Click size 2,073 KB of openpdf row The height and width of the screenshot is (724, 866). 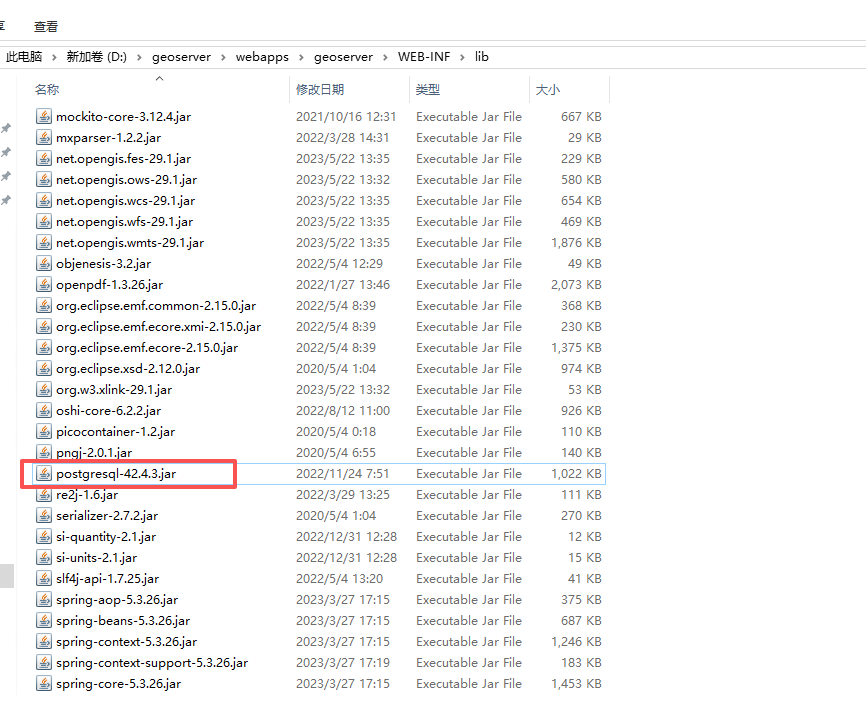[x=576, y=285]
